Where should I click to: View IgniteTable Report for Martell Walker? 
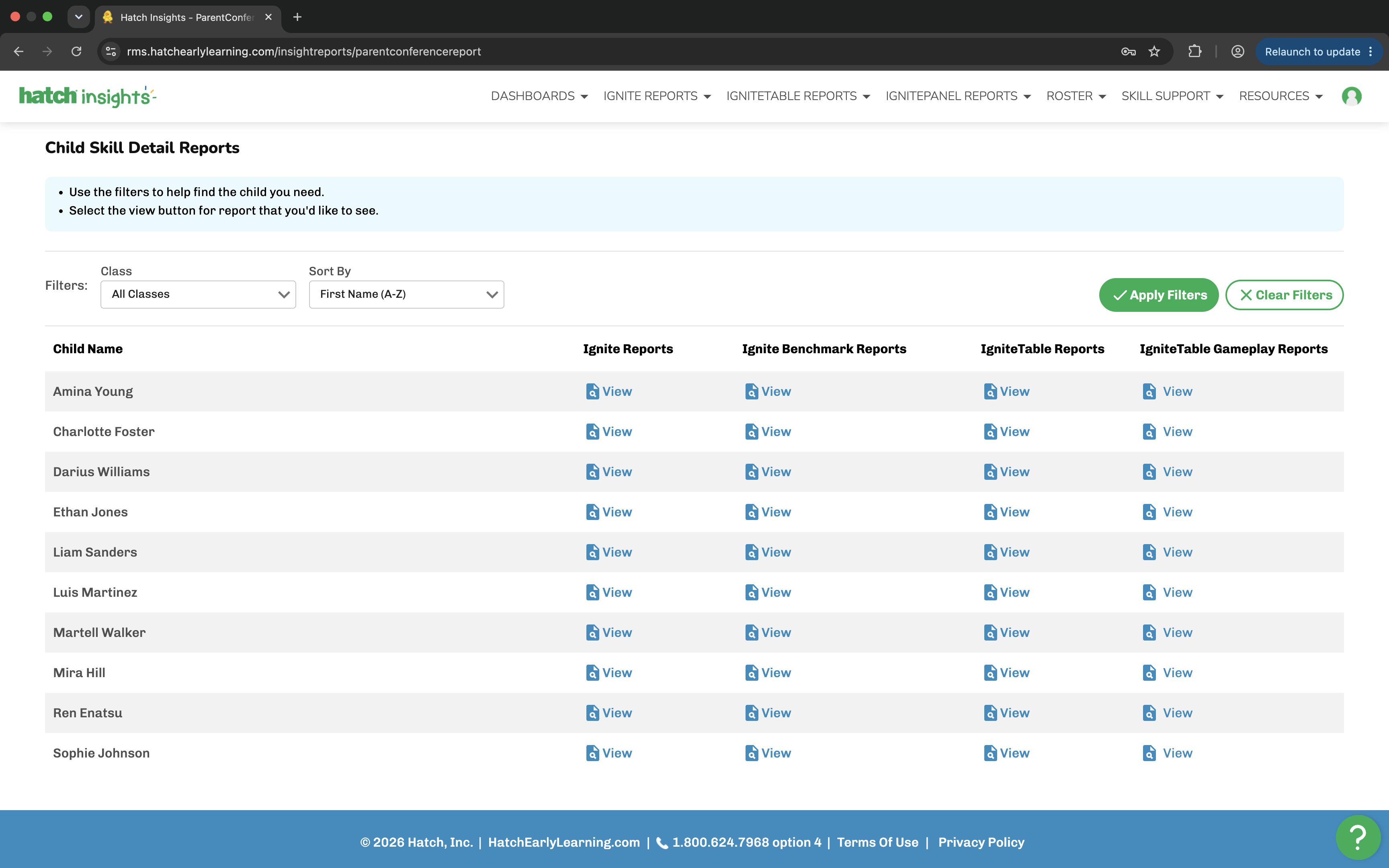1006,633
